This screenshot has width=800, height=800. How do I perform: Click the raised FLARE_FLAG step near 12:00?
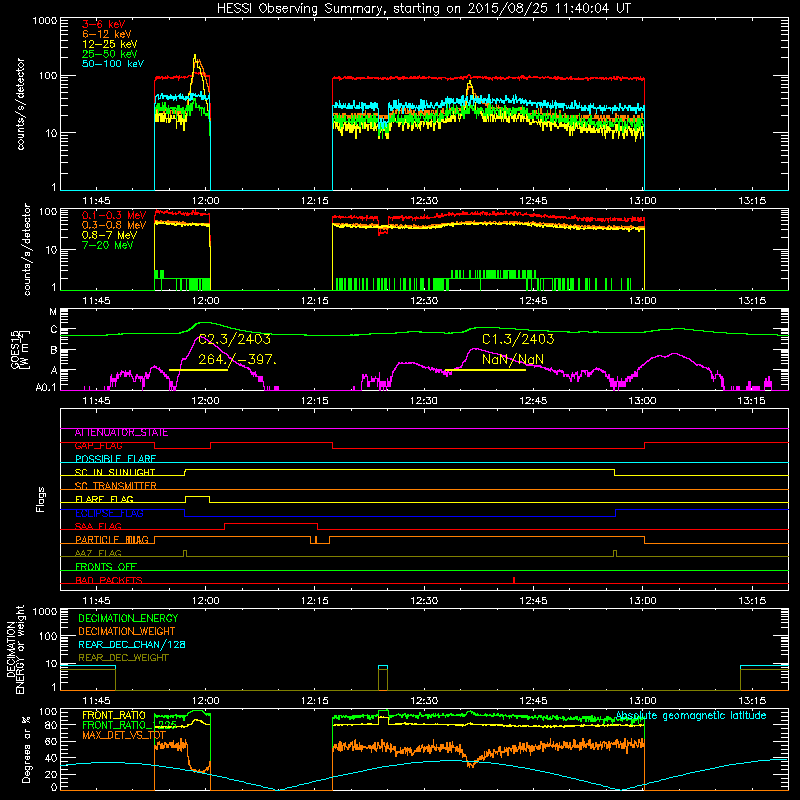pos(197,497)
